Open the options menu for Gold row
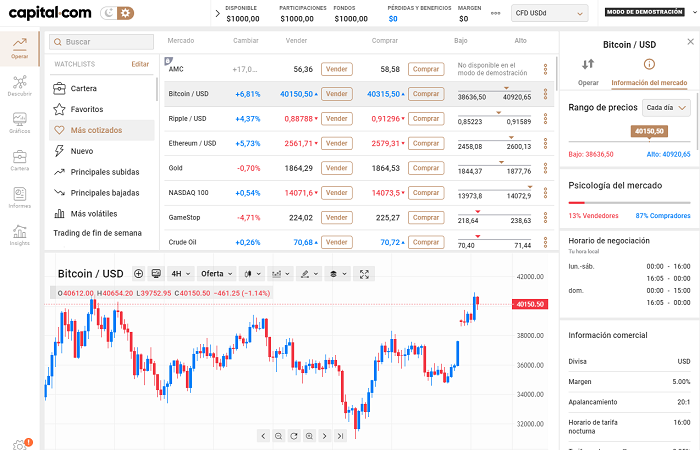The height and width of the screenshot is (450, 700). pyautogui.click(x=545, y=168)
